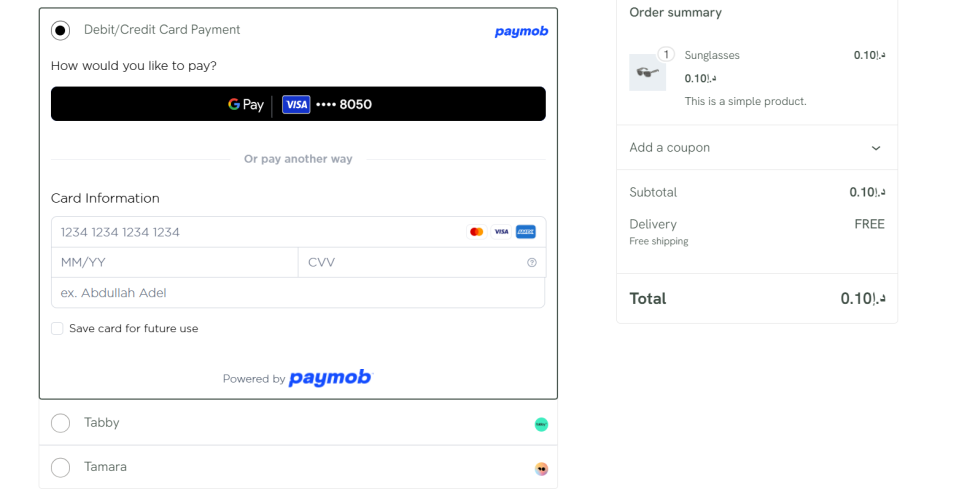The width and height of the screenshot is (978, 501).
Task: Click the Powered by paymob logo
Action: [x=329, y=378]
